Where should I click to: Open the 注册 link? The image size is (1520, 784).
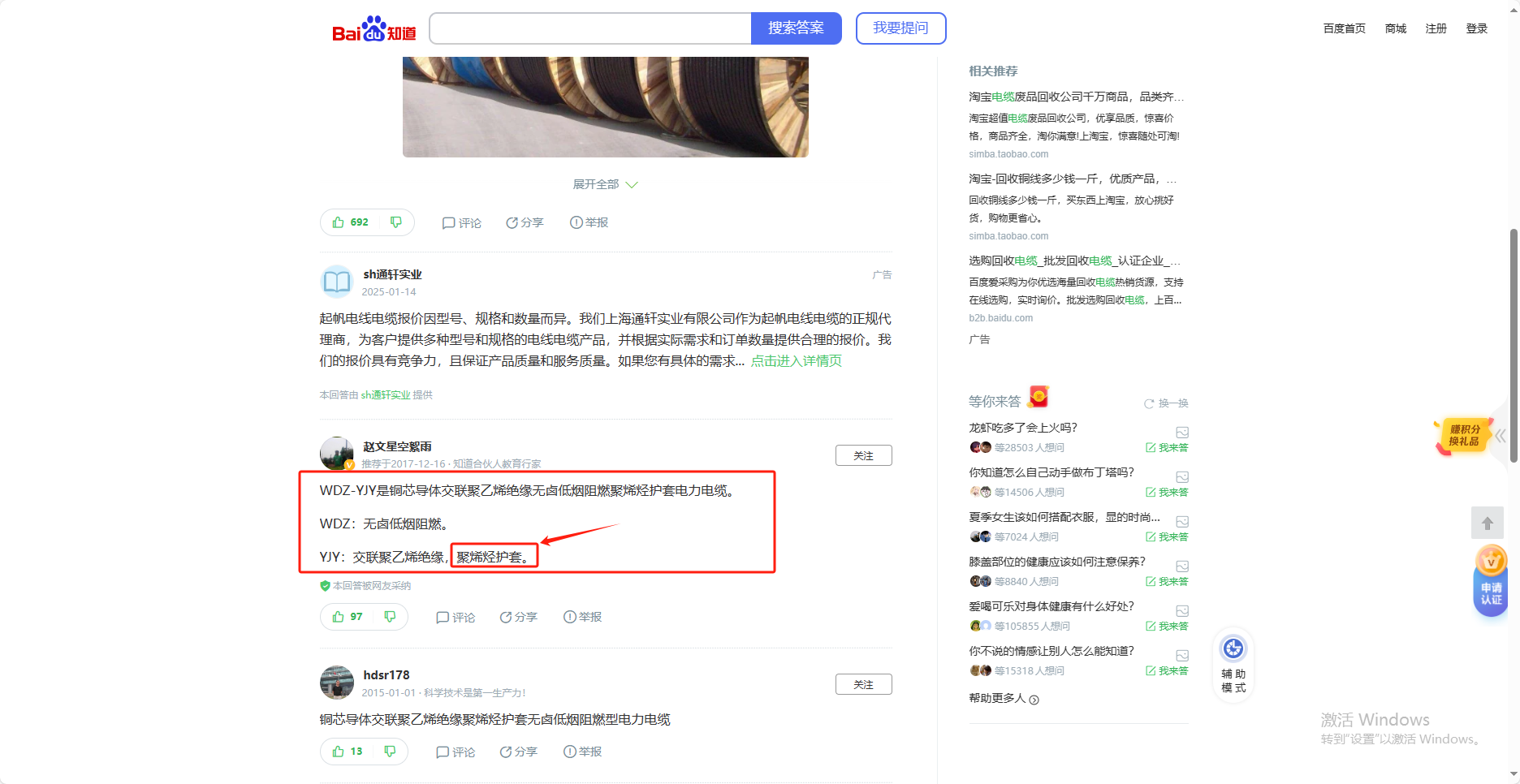pyautogui.click(x=1436, y=28)
